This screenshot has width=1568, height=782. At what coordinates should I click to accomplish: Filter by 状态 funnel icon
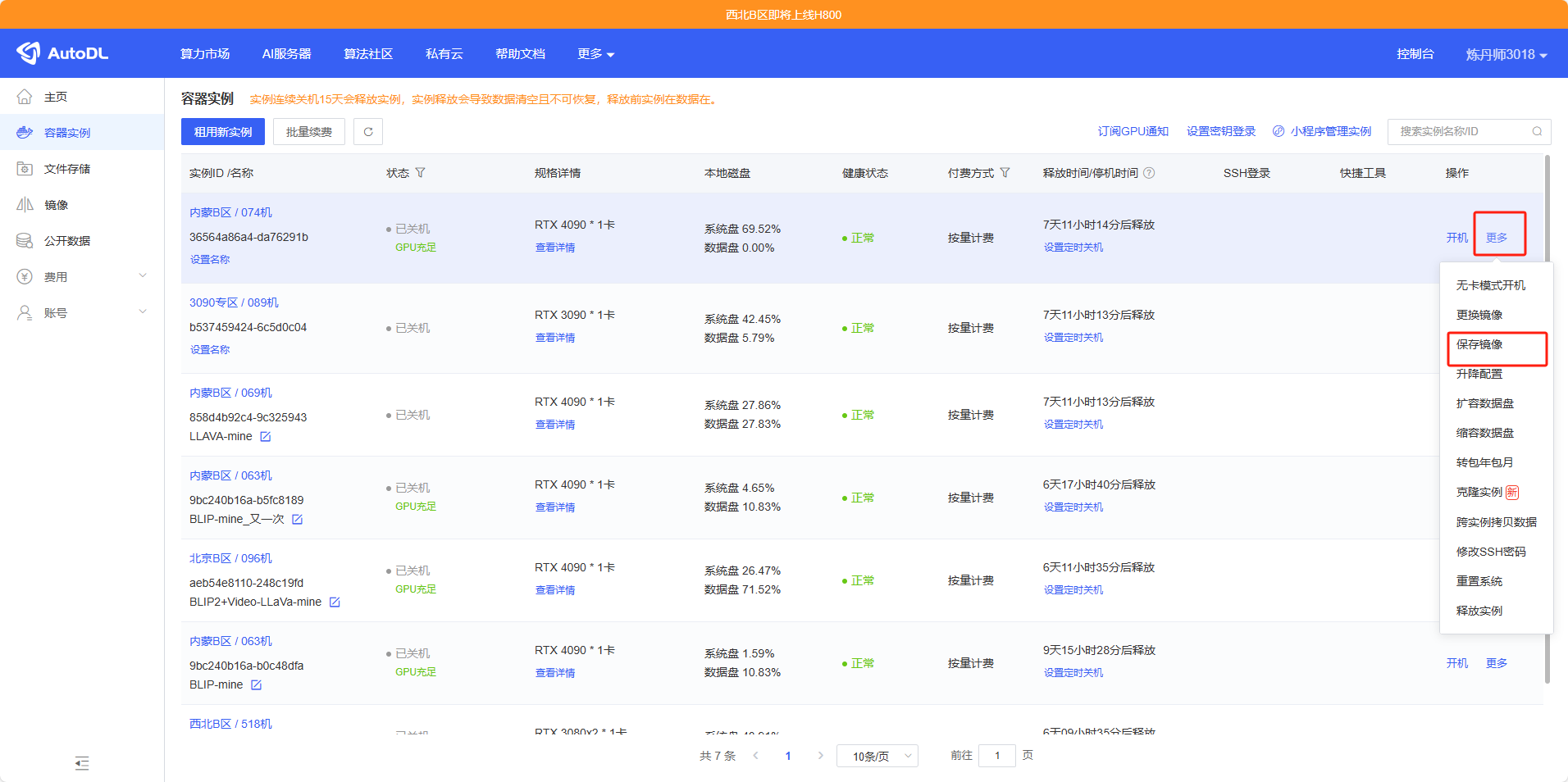point(420,173)
